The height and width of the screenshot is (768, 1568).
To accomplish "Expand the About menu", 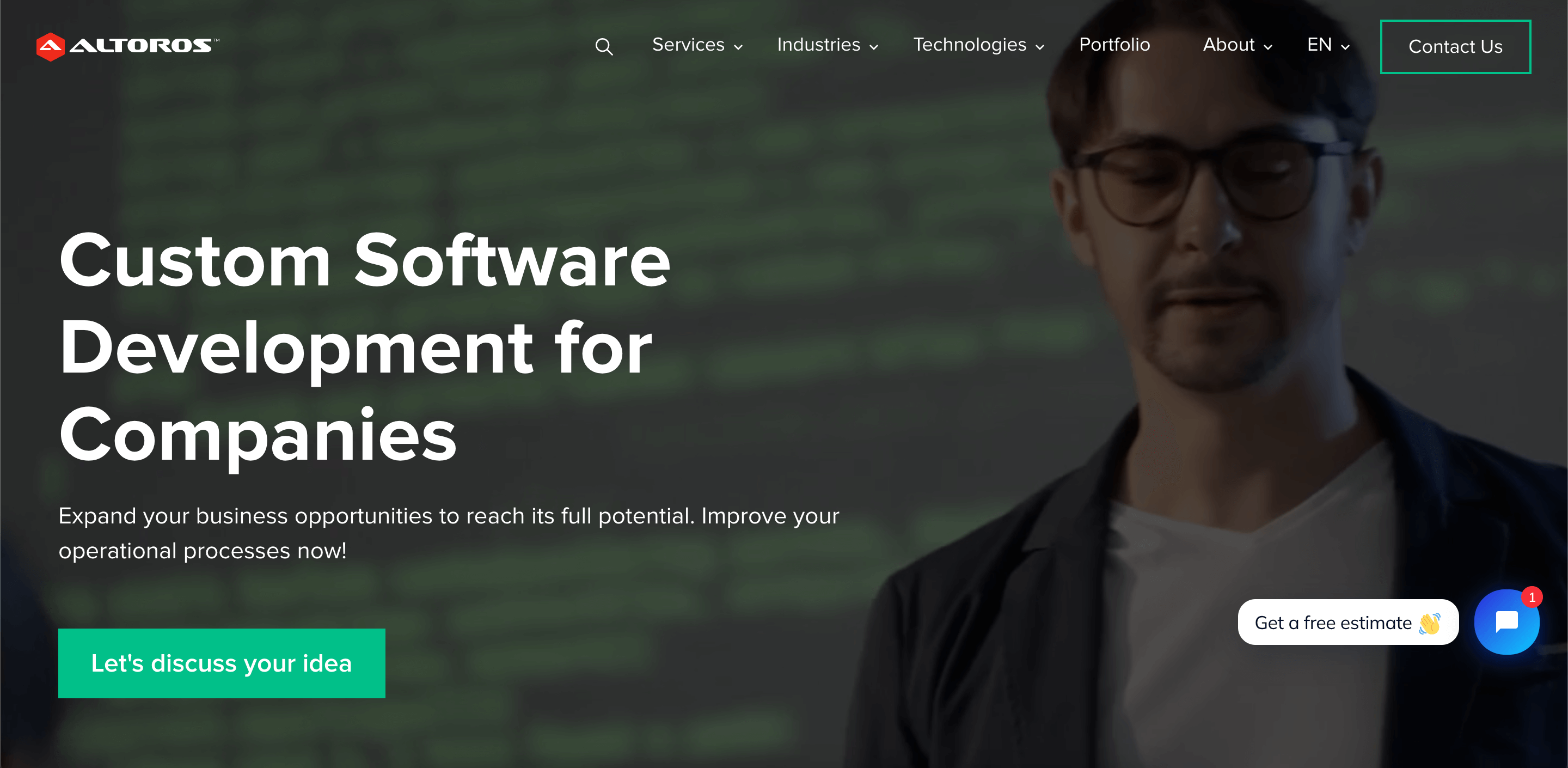I will point(1237,45).
